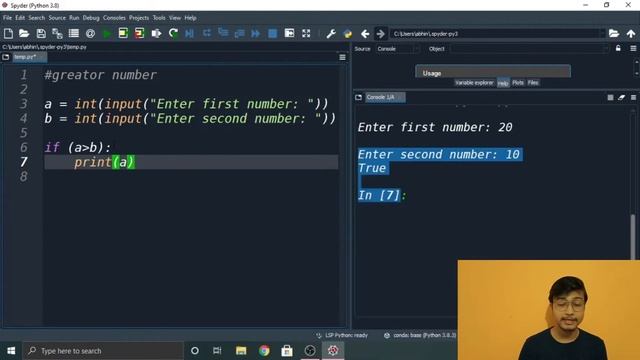Click the Windows taskbar search box
Screen dimensions: 640x360
[x=103, y=351]
